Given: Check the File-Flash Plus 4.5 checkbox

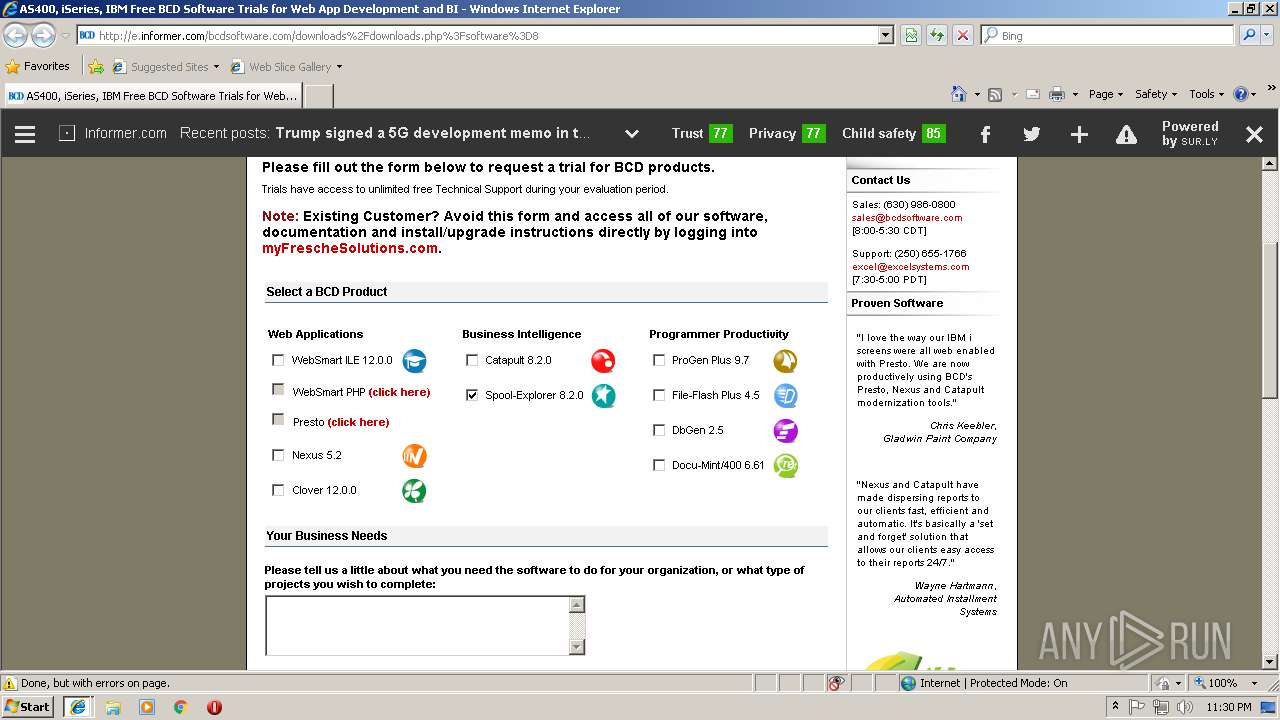Looking at the screenshot, I should [x=659, y=395].
